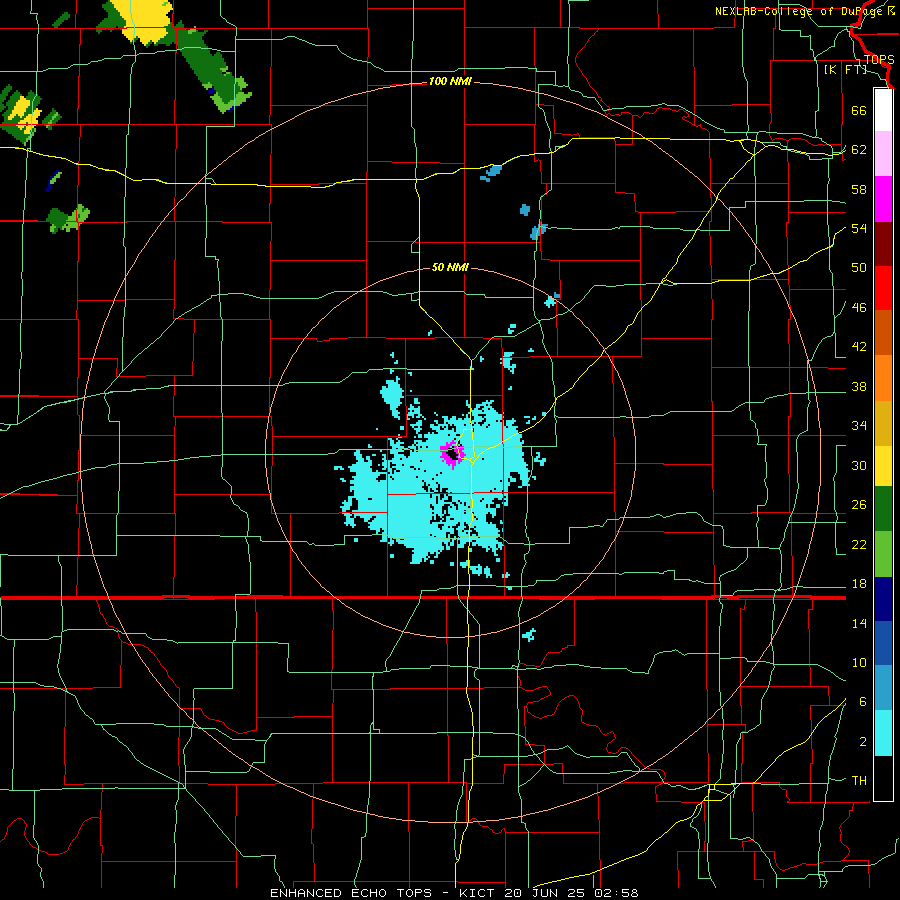The width and height of the screenshot is (900, 900).
Task: Click the legend value 58
Action: tap(859, 189)
